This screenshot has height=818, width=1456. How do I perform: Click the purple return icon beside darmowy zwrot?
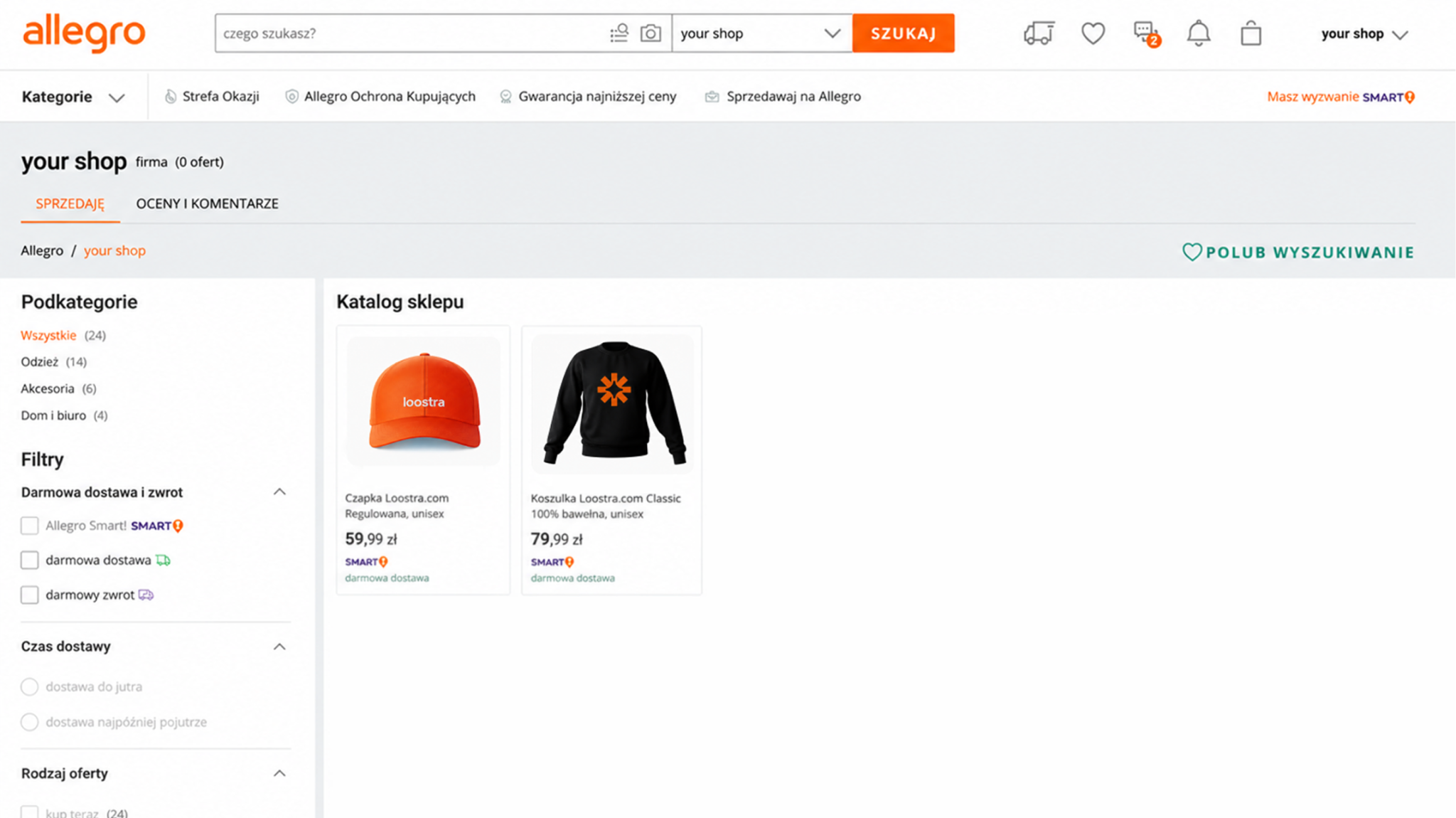coord(146,595)
